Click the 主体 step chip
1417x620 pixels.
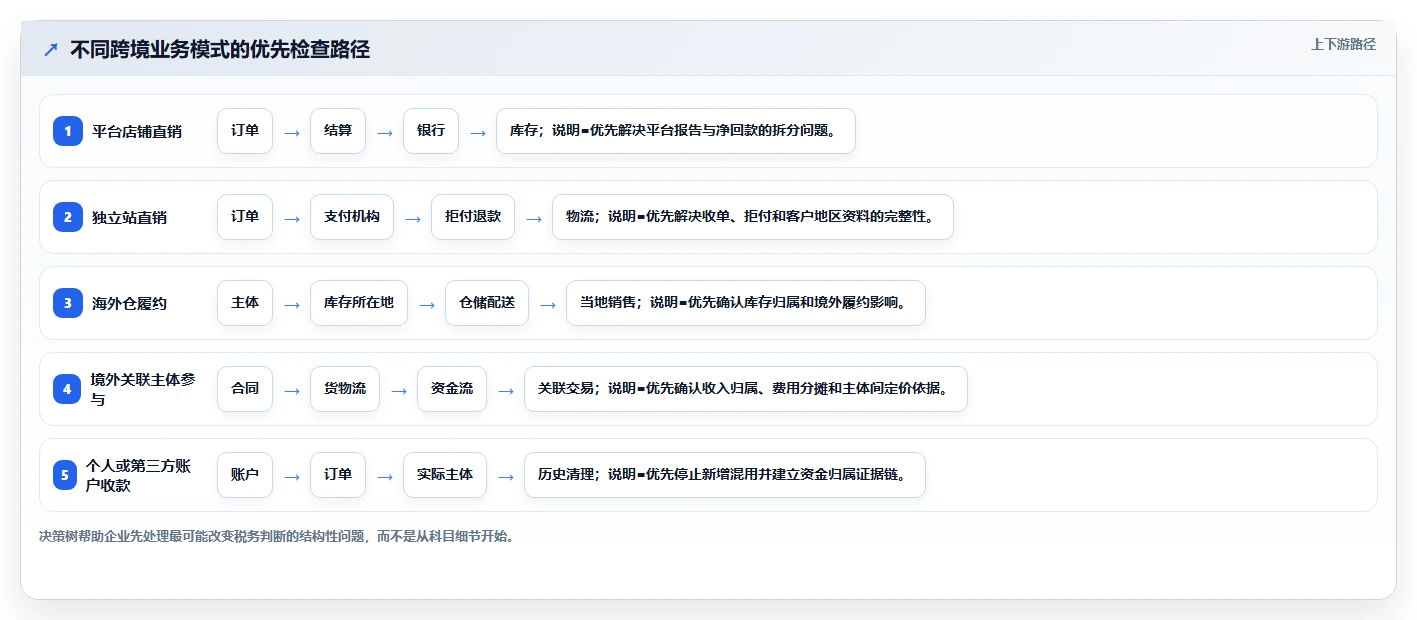[x=245, y=303]
